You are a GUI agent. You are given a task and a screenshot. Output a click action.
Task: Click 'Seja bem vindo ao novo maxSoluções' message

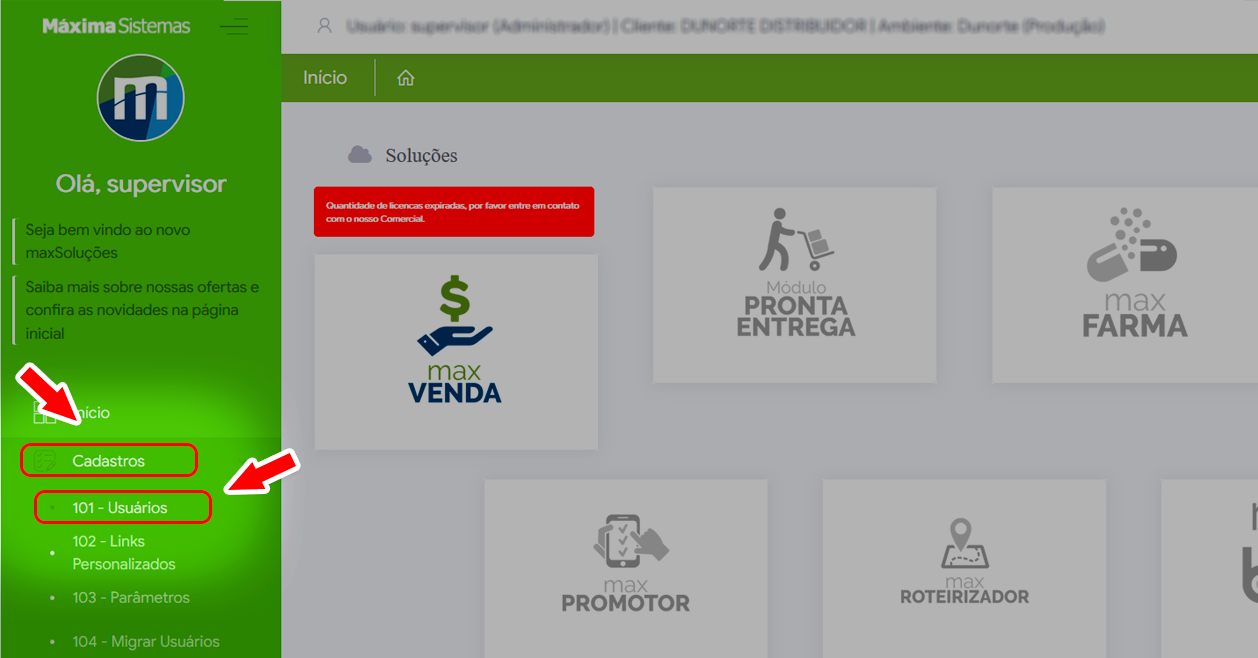108,241
